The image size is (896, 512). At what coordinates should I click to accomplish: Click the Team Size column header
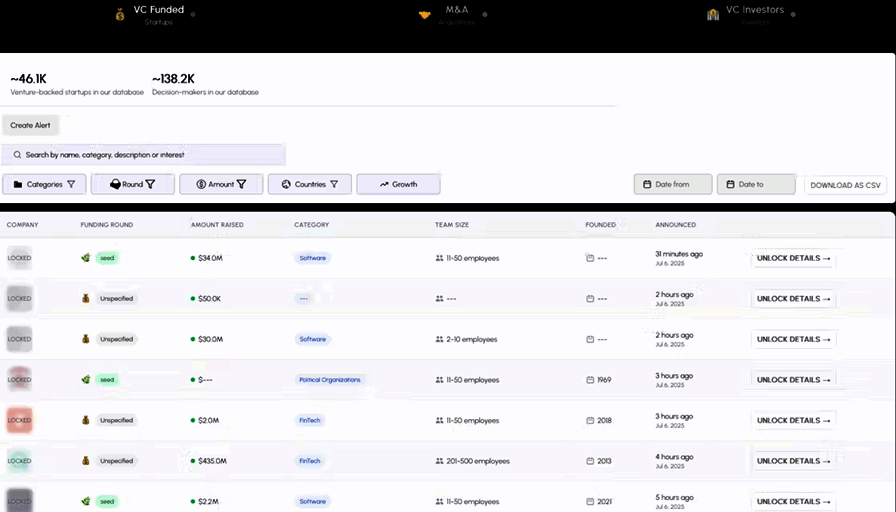point(451,225)
